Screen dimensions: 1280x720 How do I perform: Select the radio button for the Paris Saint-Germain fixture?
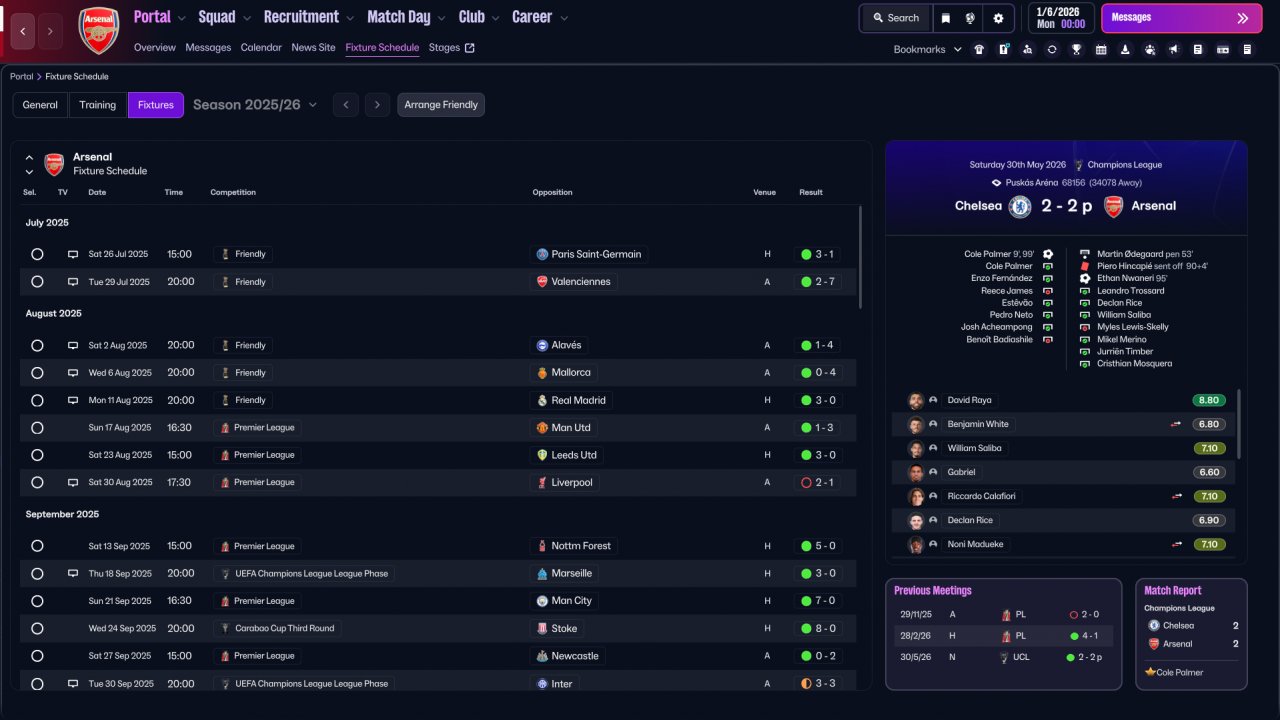coord(37,254)
